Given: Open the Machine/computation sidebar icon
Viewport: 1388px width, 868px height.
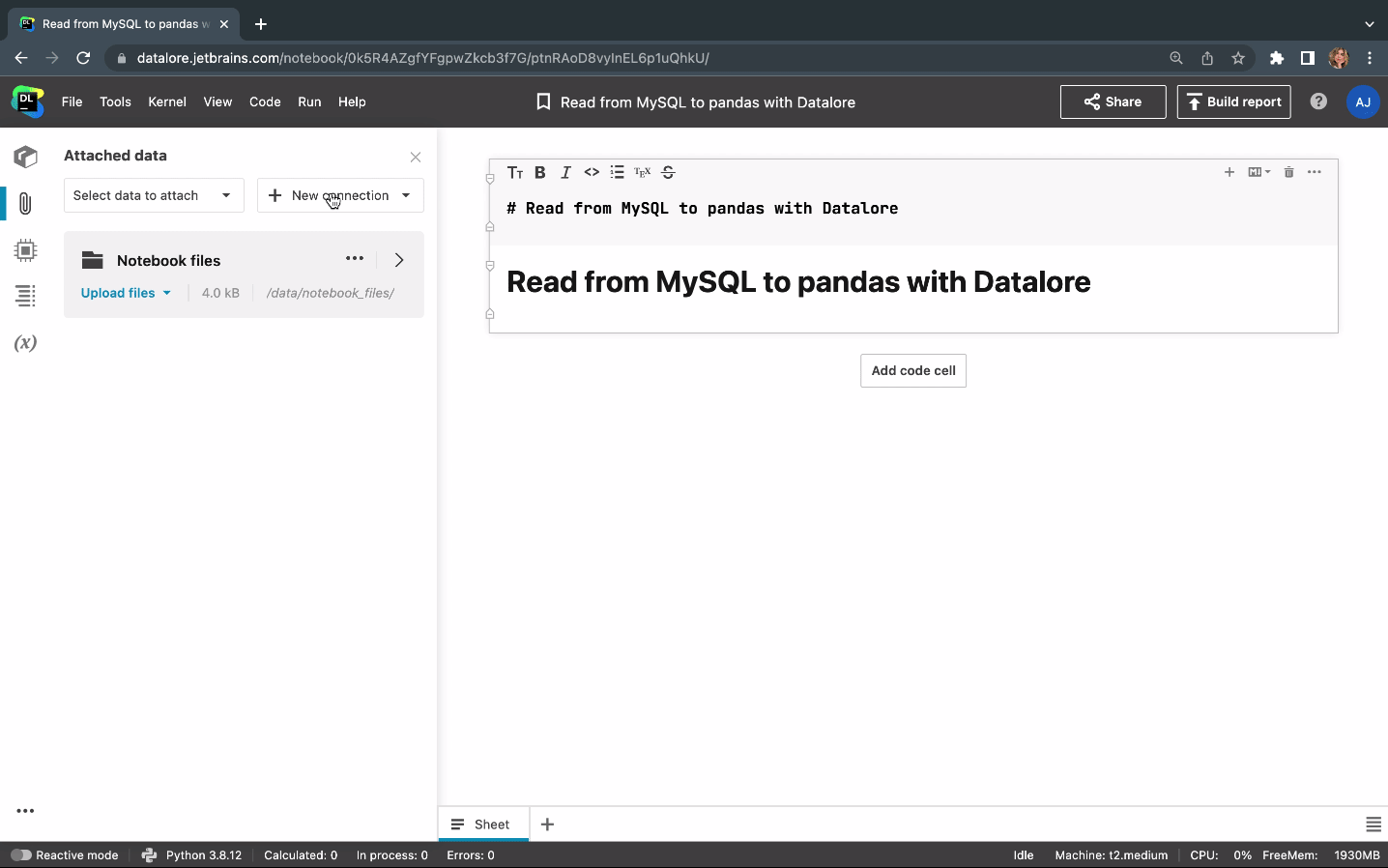Looking at the screenshot, I should [26, 250].
